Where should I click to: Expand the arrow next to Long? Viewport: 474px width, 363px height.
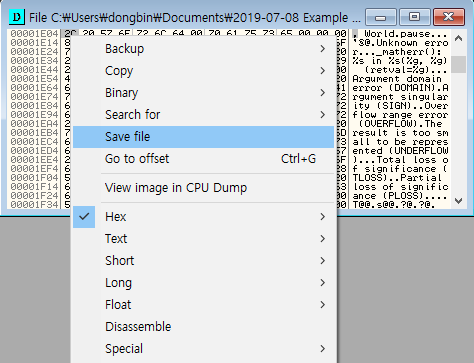322,283
